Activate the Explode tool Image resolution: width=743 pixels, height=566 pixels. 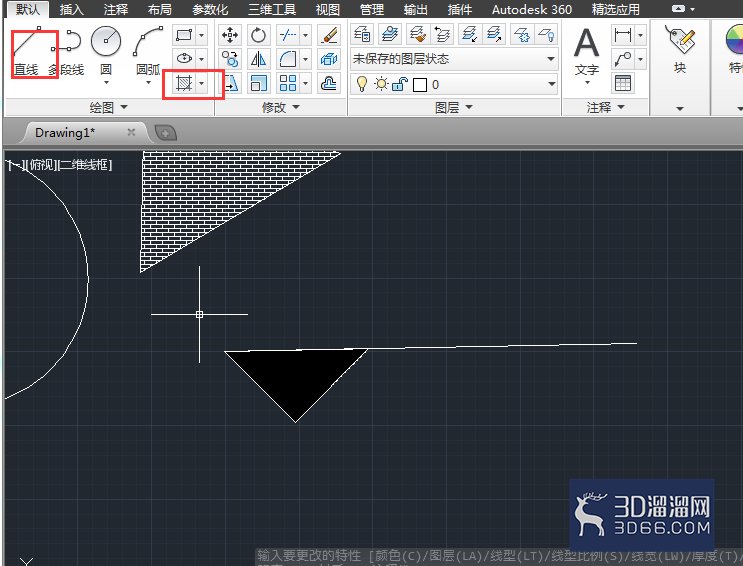click(329, 59)
